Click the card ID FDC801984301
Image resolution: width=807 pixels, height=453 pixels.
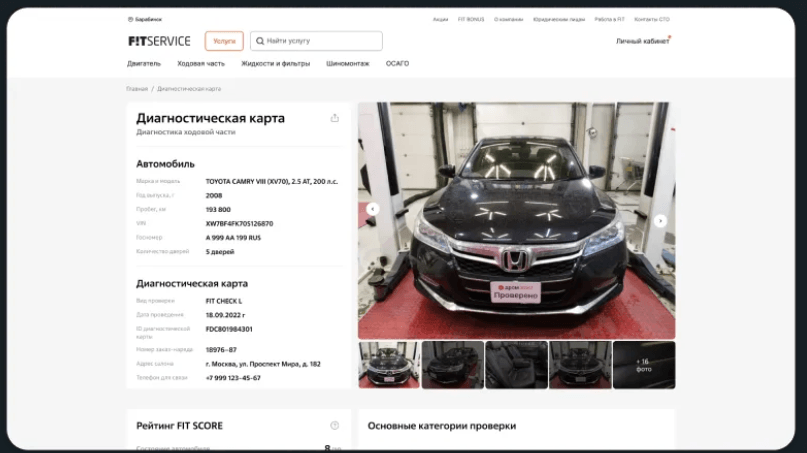[x=229, y=329]
